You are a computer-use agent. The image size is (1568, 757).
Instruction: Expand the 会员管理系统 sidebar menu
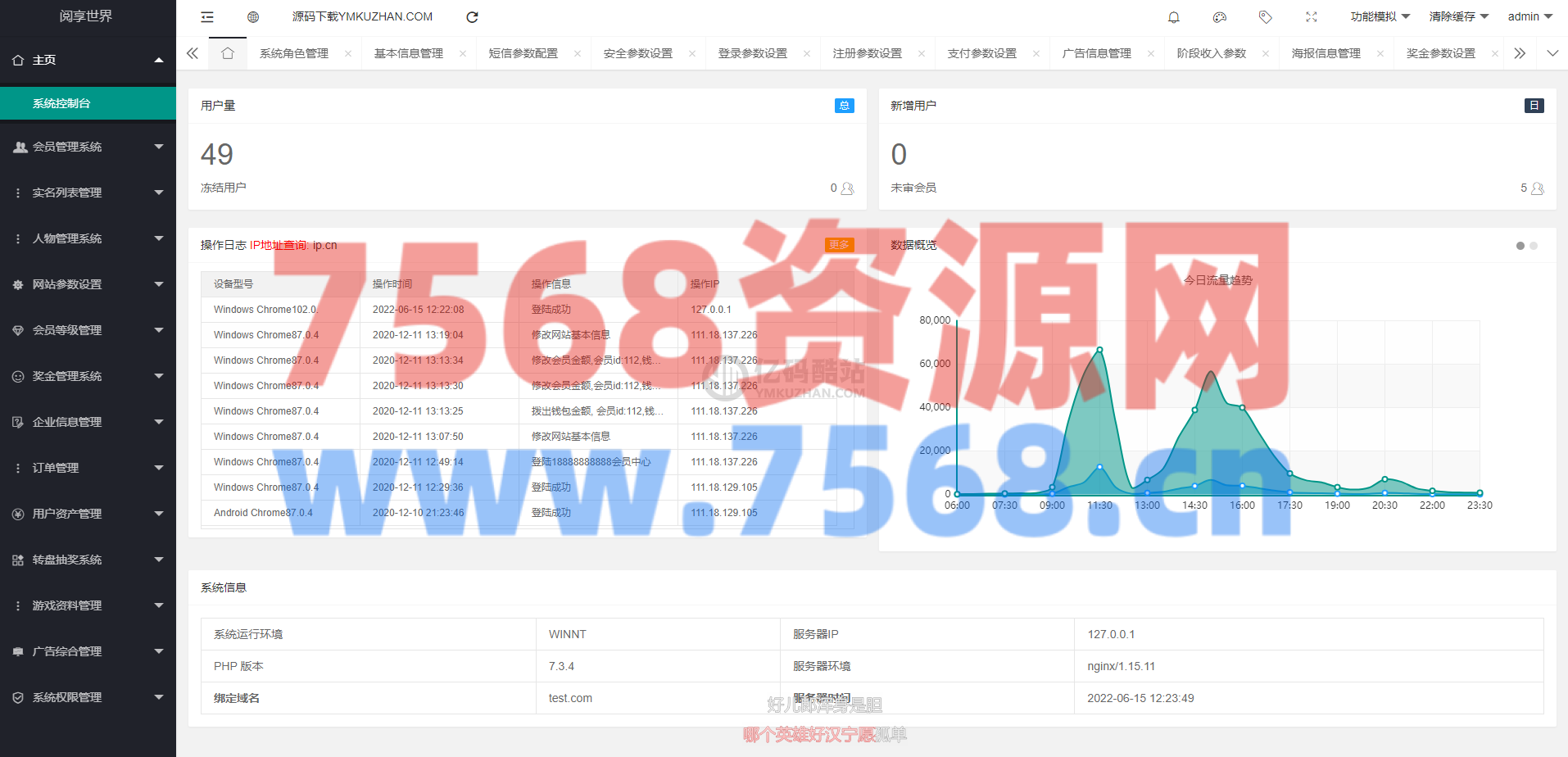pyautogui.click(x=88, y=147)
